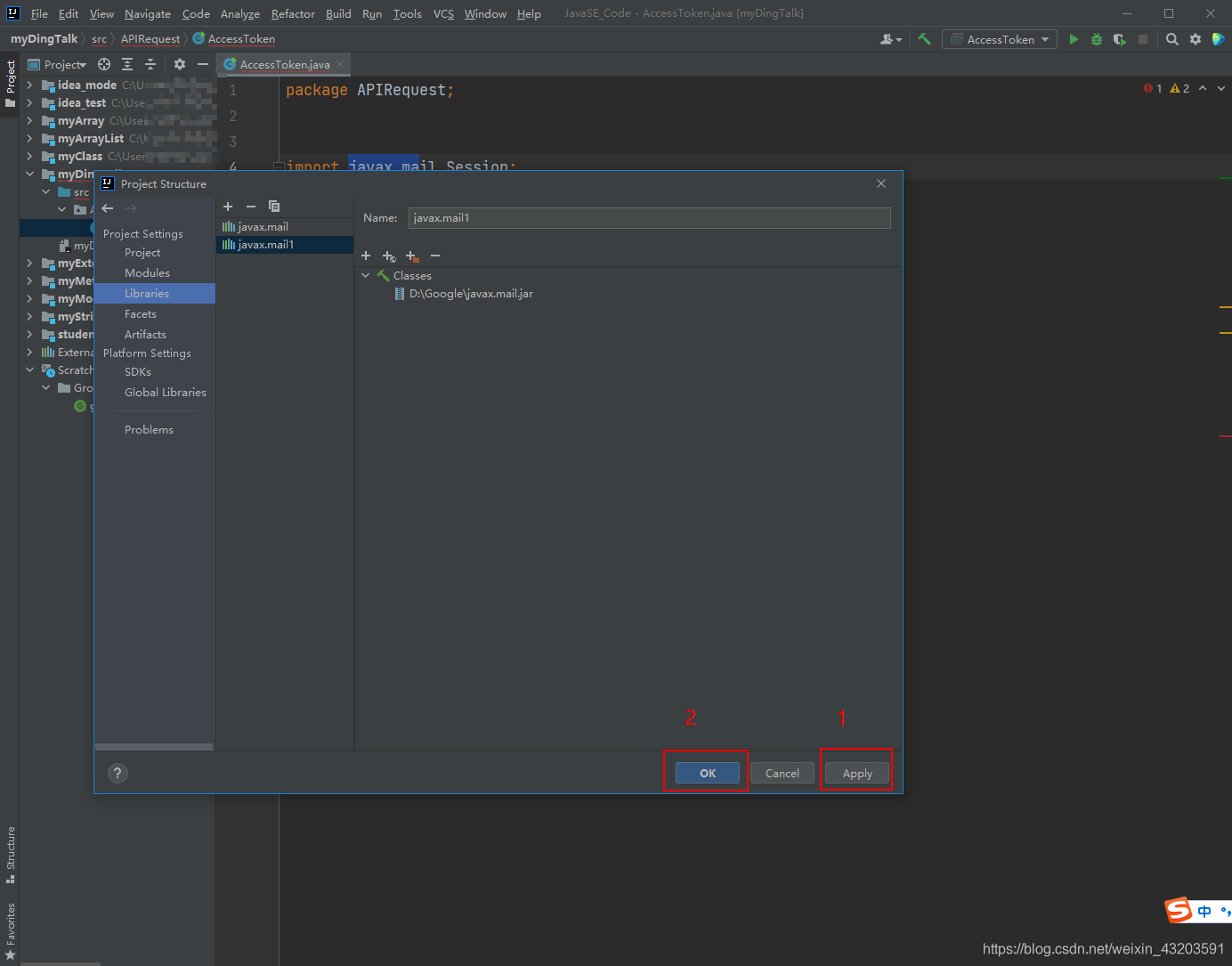Expand all in Project tool window
Viewport: 1232px width, 966px height.
point(127,64)
